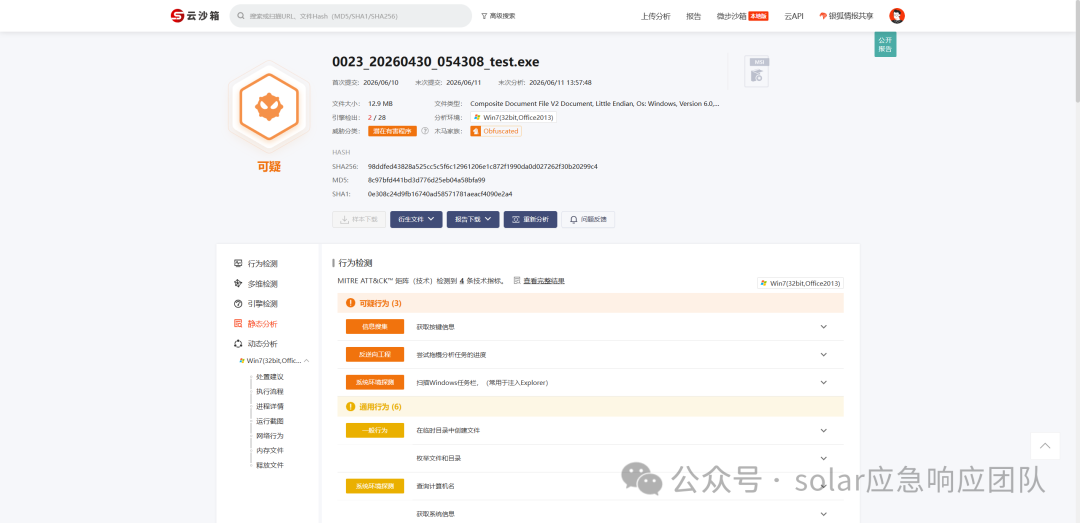
Task: Click the 潜在有害程序 threat classification tag
Action: pyautogui.click(x=393, y=131)
